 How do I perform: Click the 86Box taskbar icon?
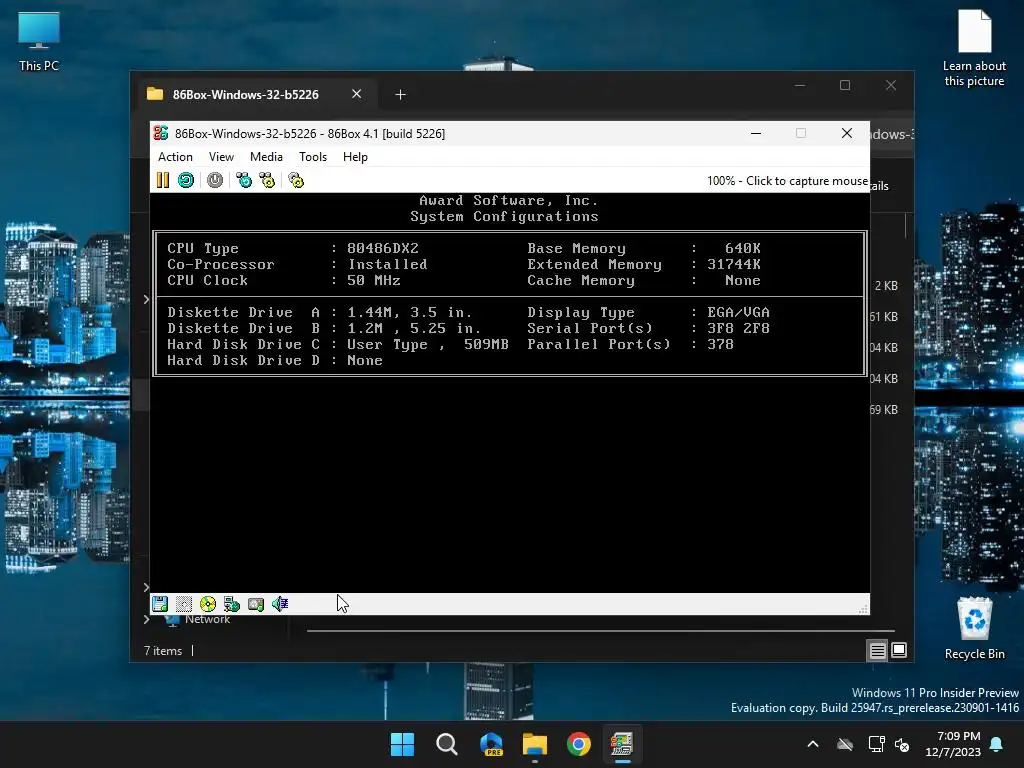pos(622,744)
